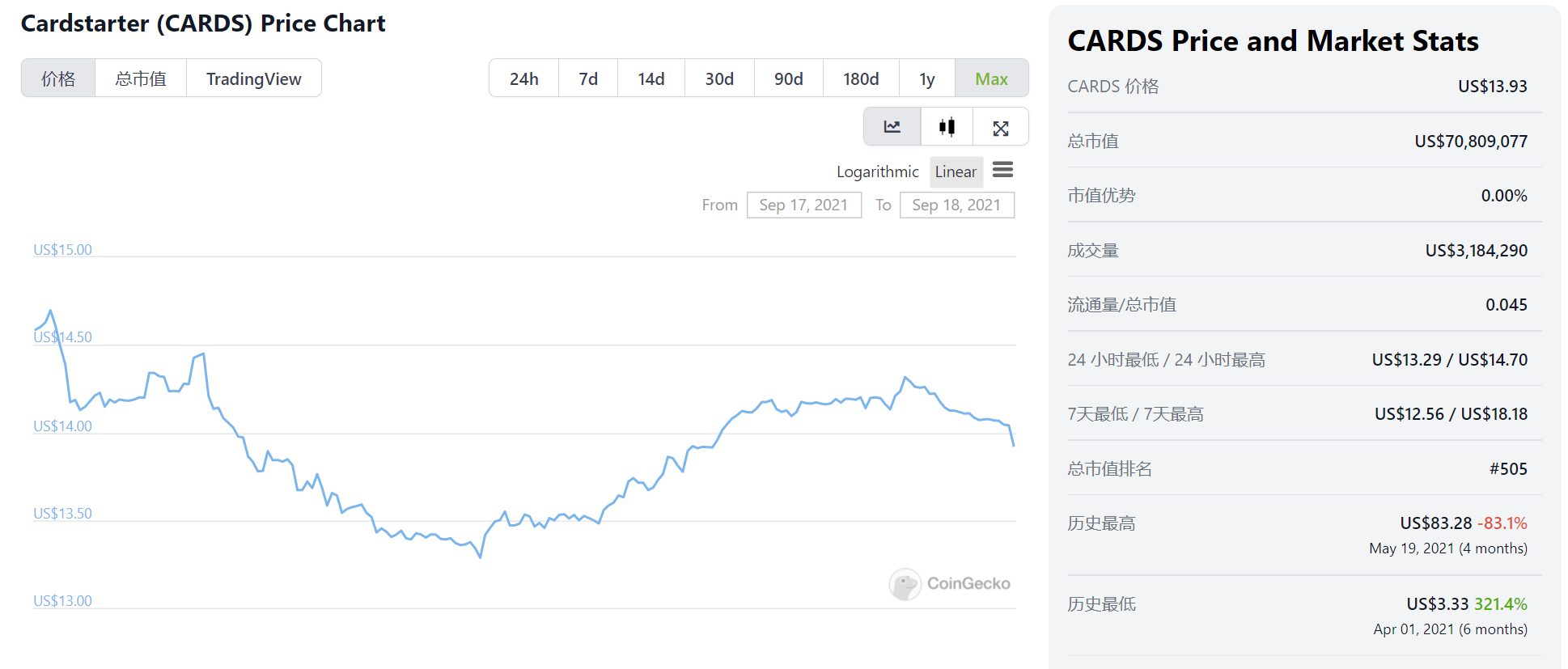The height and width of the screenshot is (669, 1568).
Task: Toggle Logarithmic scale
Action: pyautogui.click(x=877, y=171)
